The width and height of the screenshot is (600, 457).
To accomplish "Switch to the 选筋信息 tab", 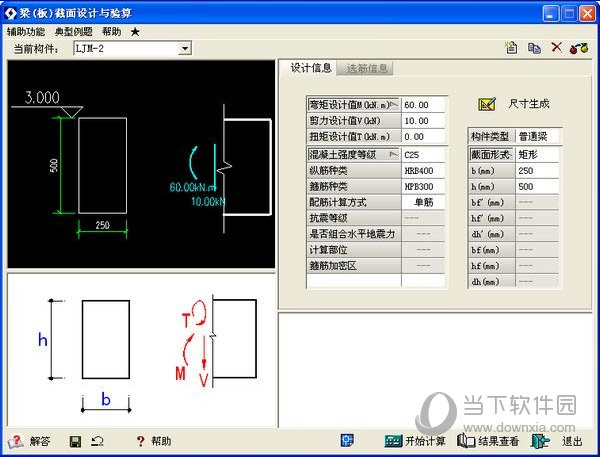I will pos(368,69).
